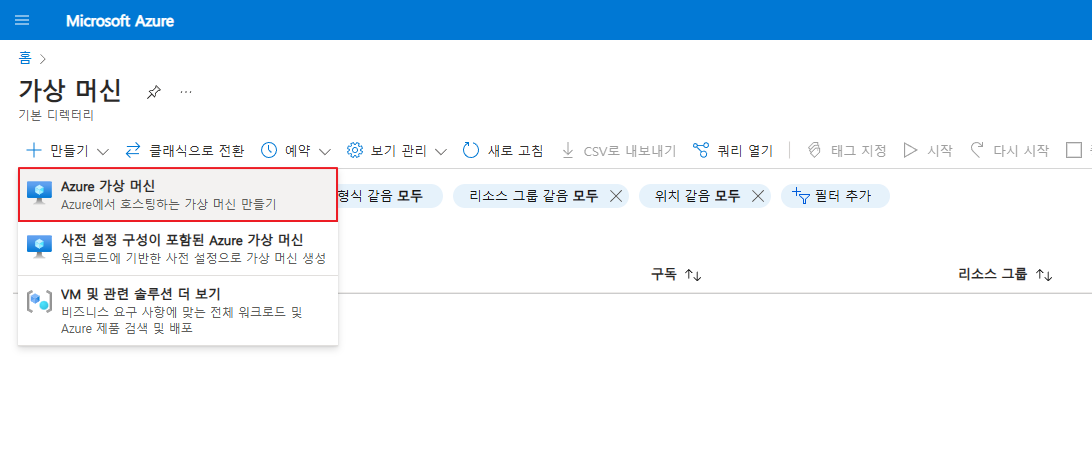Click the VM solutions bracket icon
The width and height of the screenshot is (1092, 465).
(39, 301)
